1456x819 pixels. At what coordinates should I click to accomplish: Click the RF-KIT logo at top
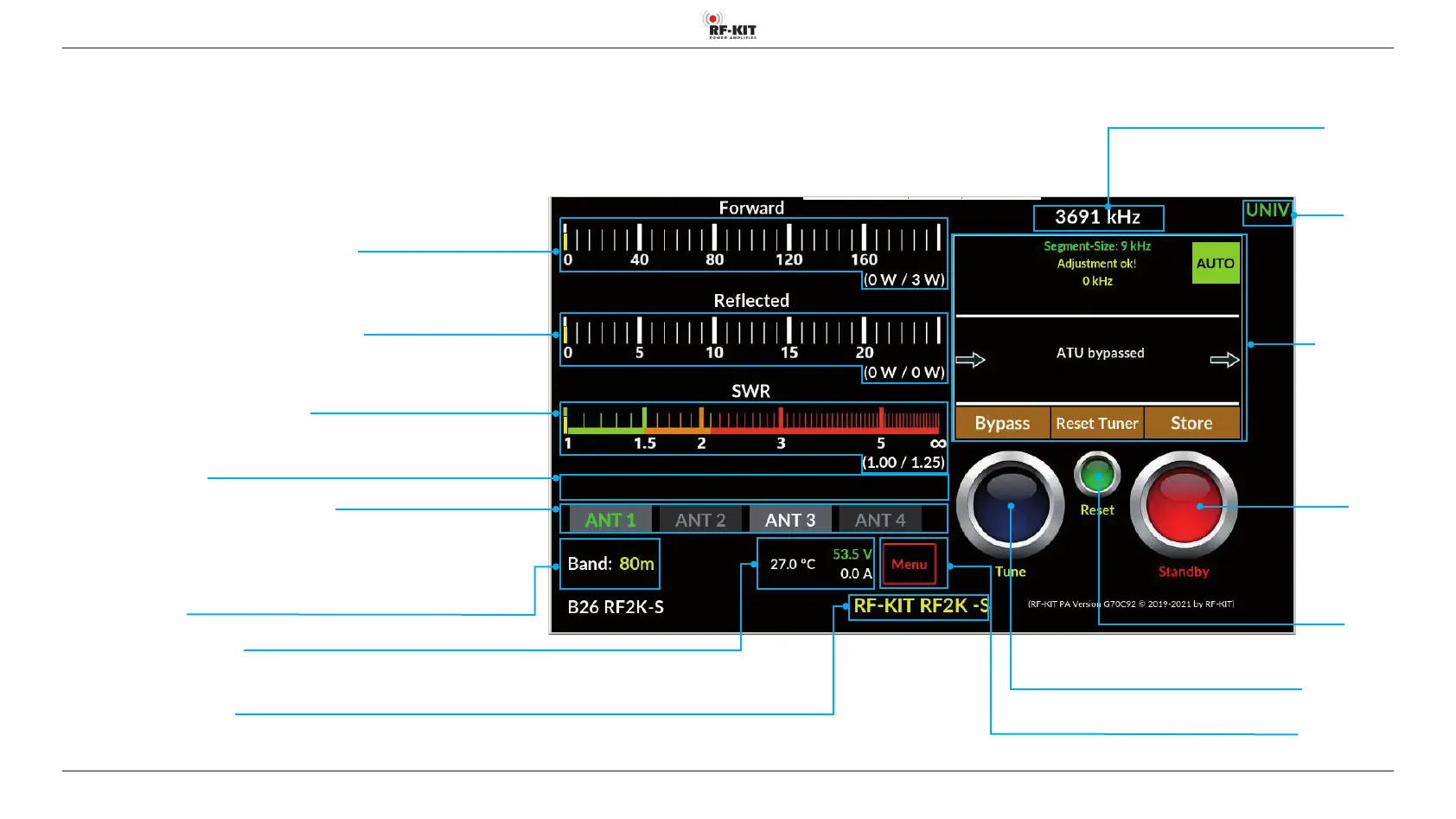(x=731, y=25)
